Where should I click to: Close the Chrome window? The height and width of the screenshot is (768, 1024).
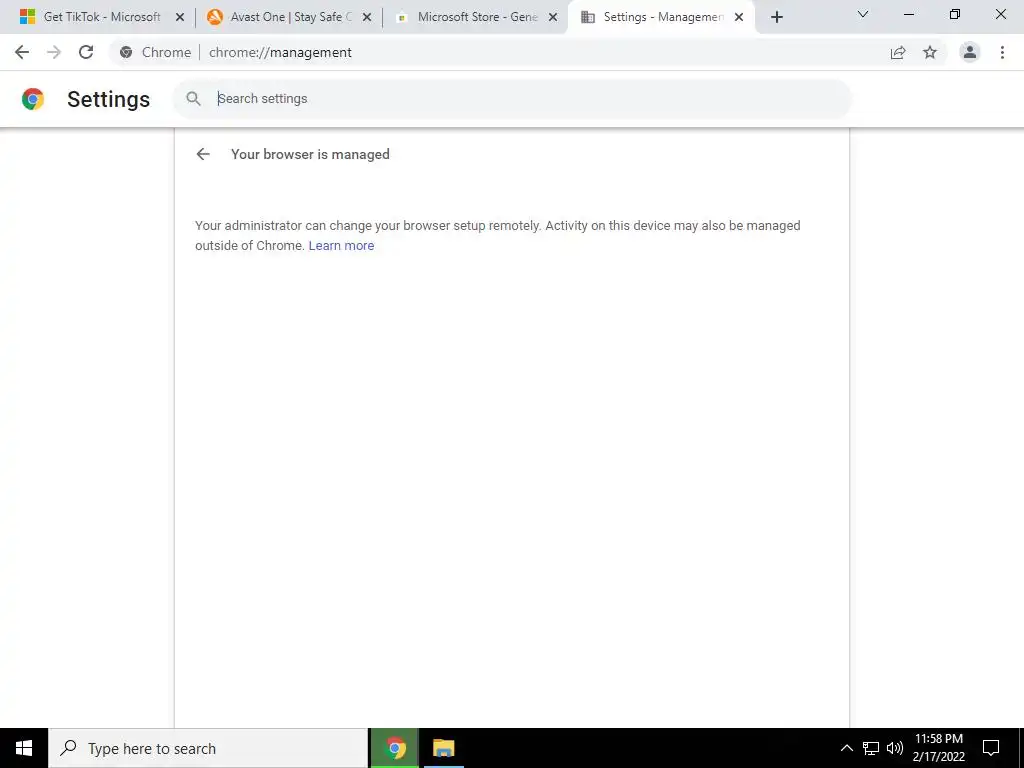[1000, 14]
